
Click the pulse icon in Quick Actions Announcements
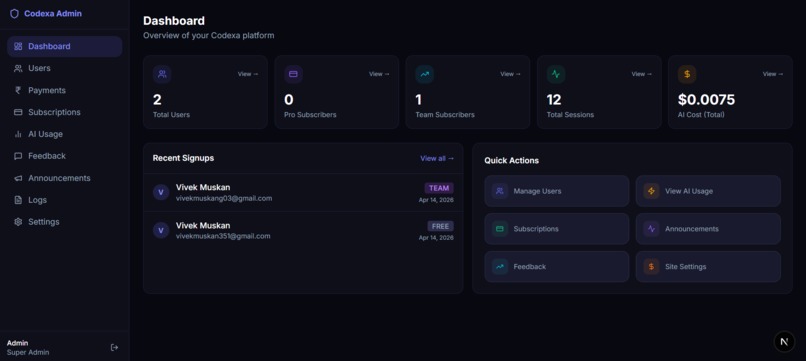pyautogui.click(x=651, y=229)
